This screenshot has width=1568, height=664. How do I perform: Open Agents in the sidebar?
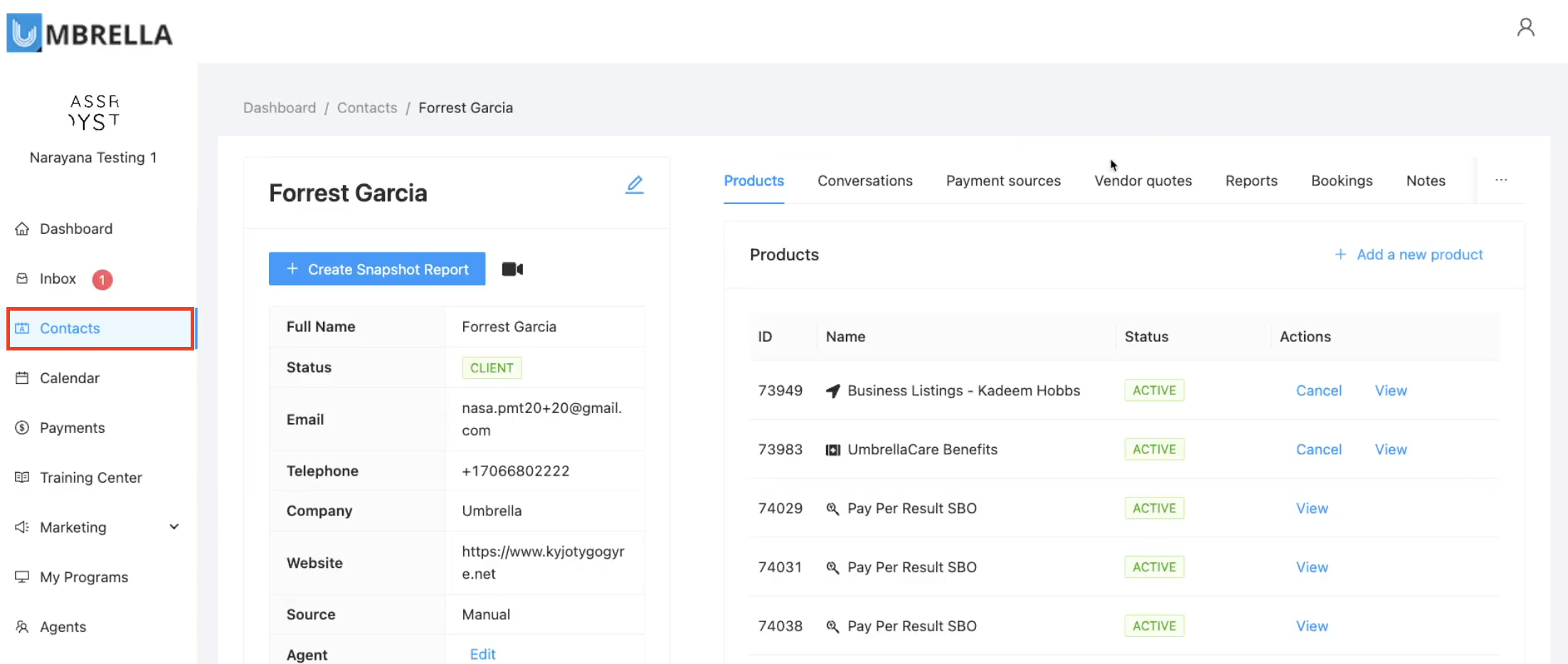pyautogui.click(x=63, y=627)
